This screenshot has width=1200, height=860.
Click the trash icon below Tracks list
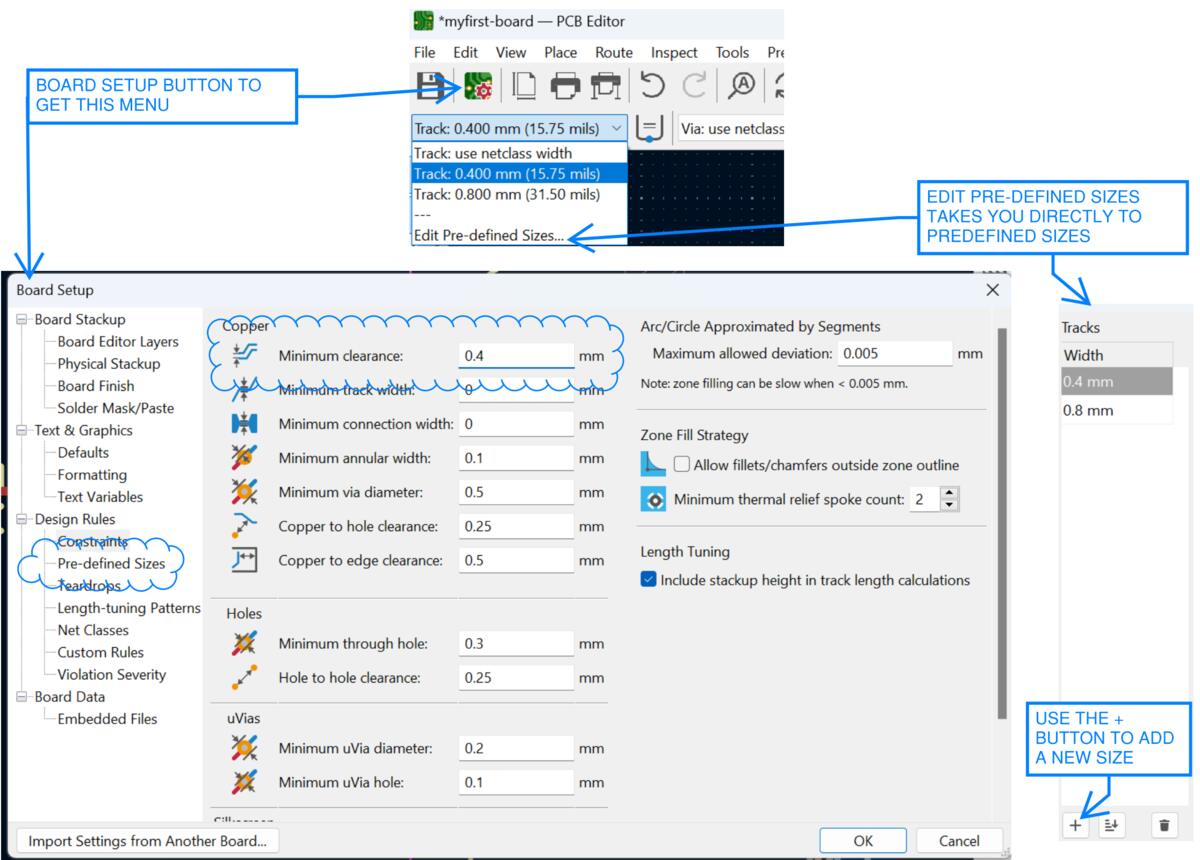tap(1164, 826)
